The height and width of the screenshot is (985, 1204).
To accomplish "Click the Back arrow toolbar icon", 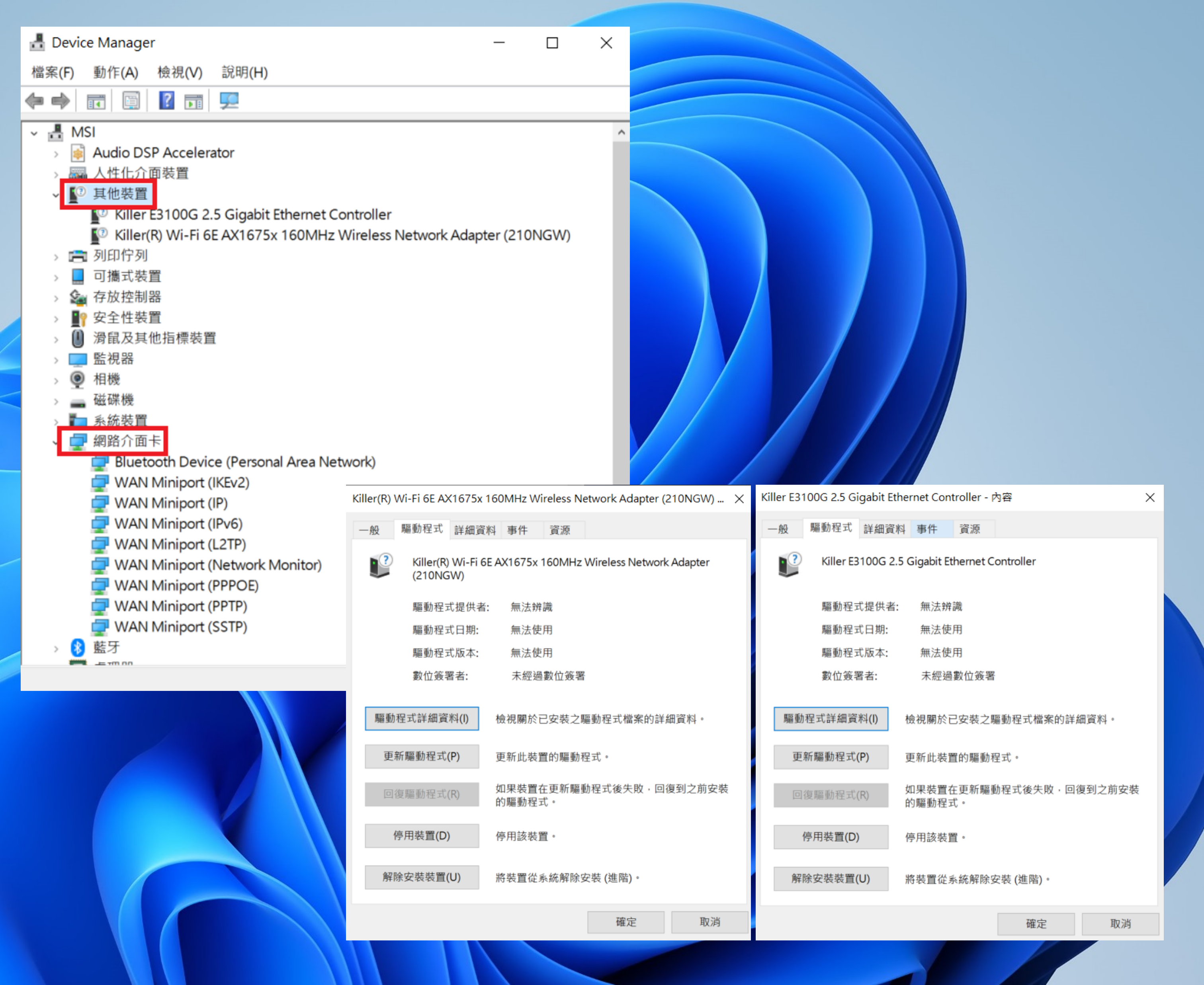I will 35,101.
